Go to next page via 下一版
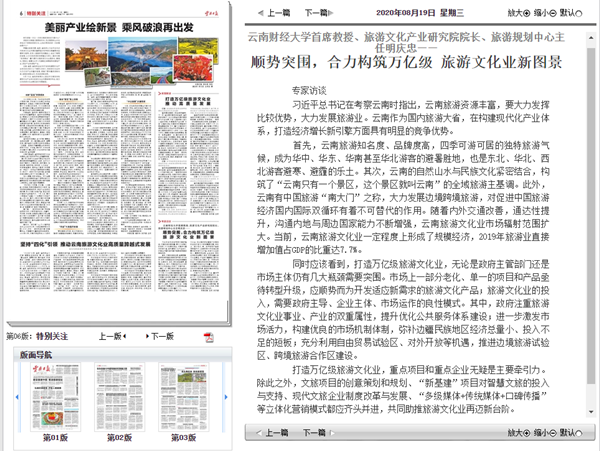 tap(160, 336)
